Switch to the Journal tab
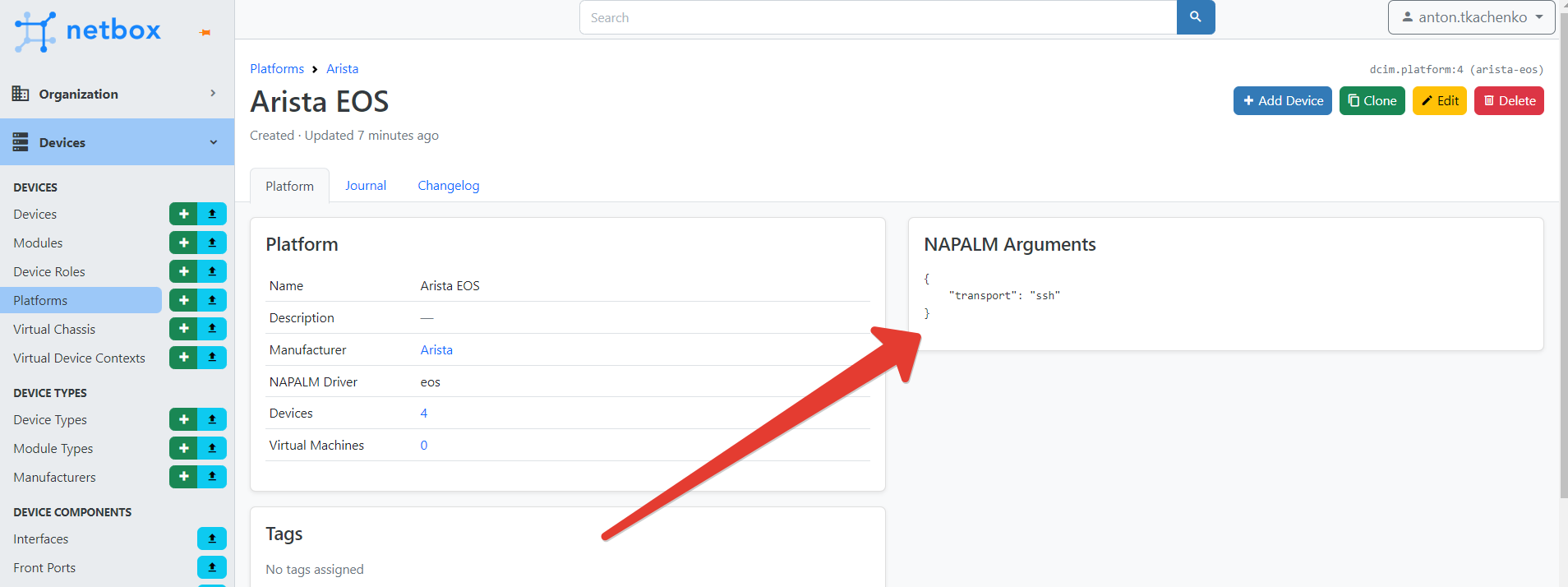Screen dimensions: 1568x587 (x=366, y=186)
